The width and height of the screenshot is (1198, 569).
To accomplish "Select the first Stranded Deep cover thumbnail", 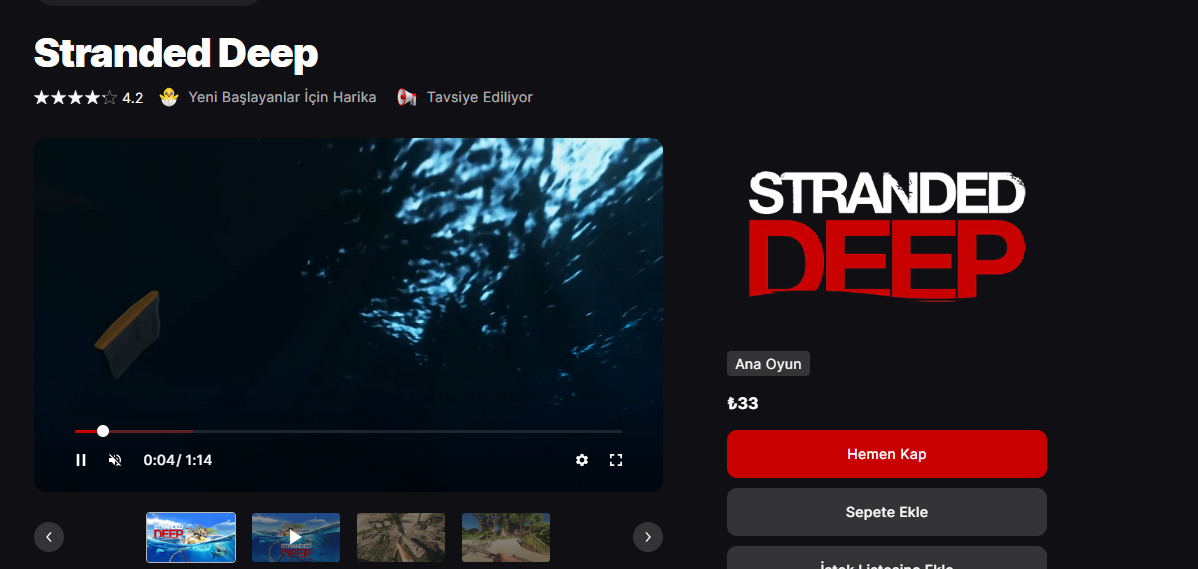I will [191, 538].
